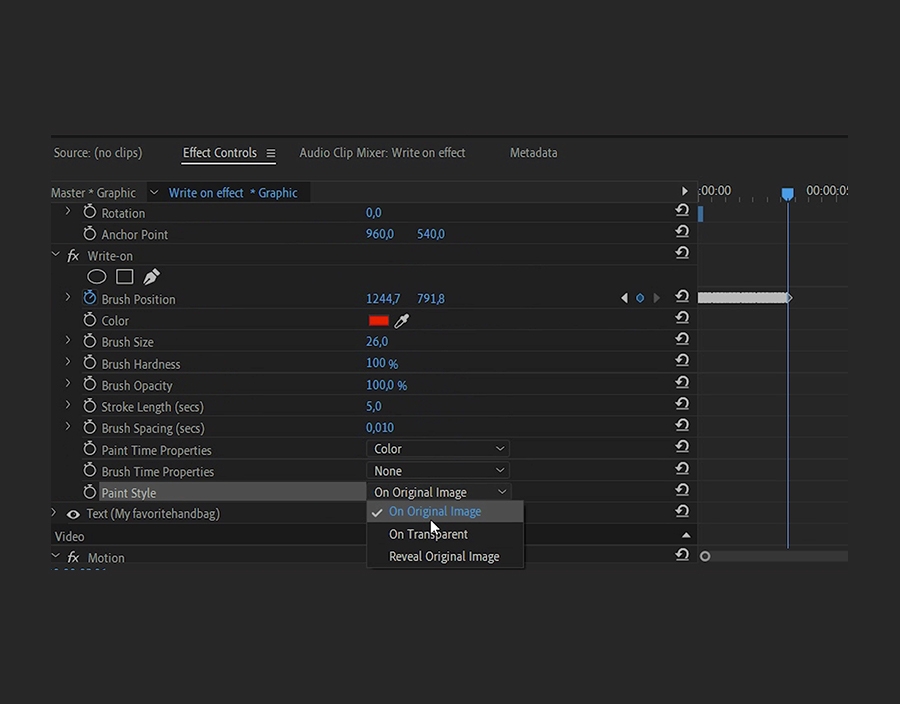Create an ellipse mask for Write-on

[97, 277]
